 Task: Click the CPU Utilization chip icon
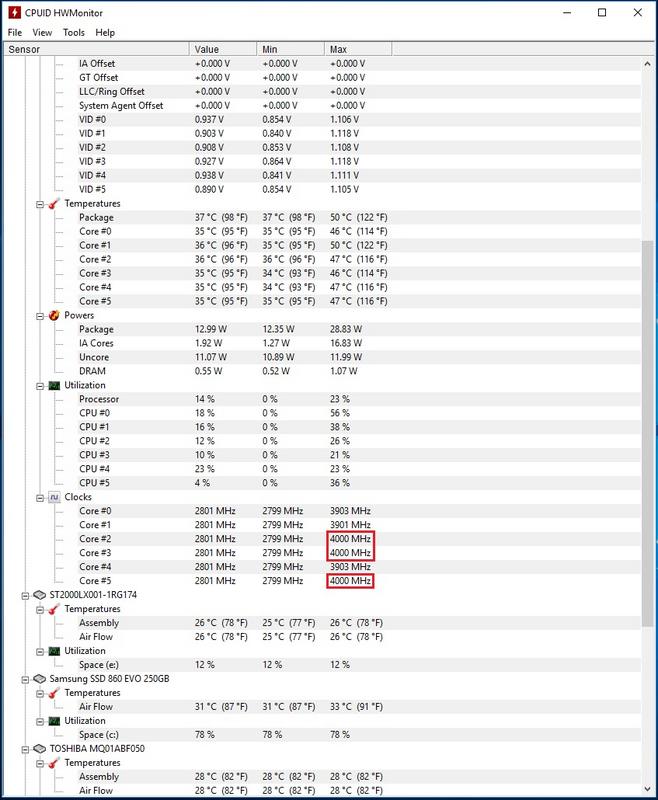(x=54, y=386)
